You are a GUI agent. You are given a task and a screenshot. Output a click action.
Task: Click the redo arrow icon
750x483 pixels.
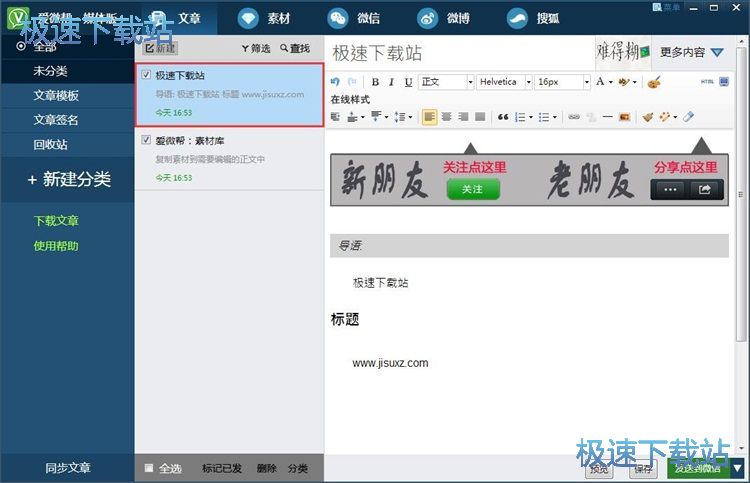[x=352, y=82]
